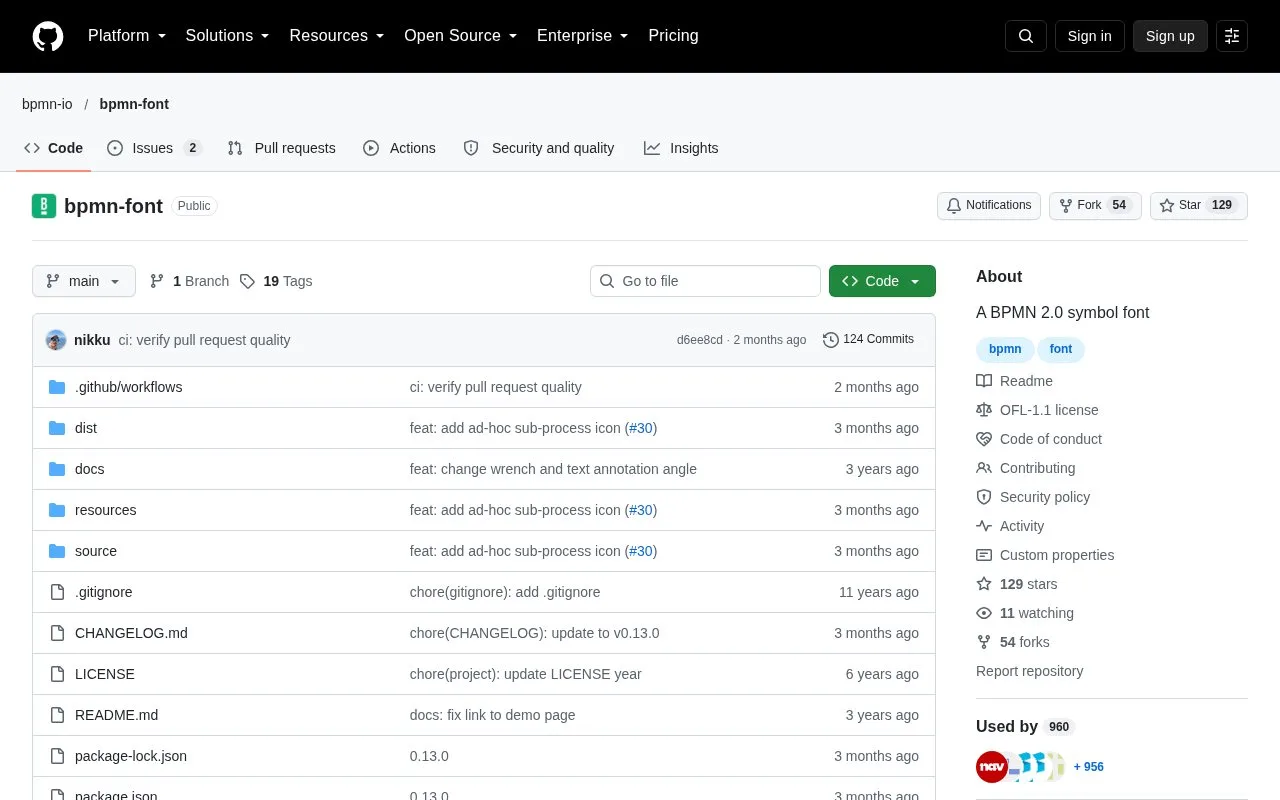1280x800 pixels.
Task: Click the tag icon next to 19 Tags
Action: (247, 281)
